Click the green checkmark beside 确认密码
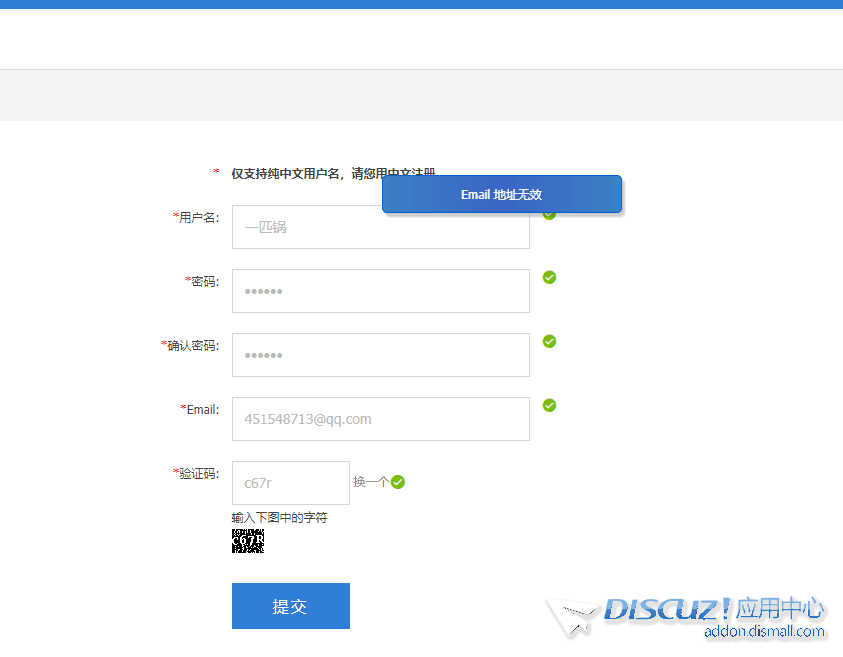 (x=549, y=341)
